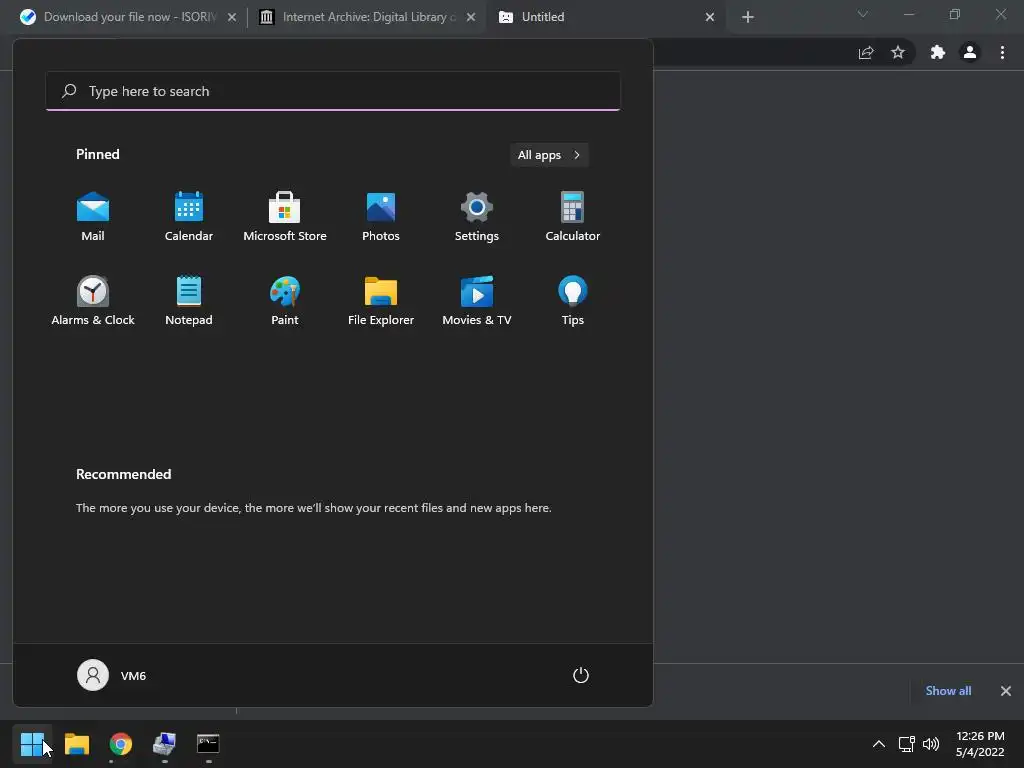Launch Movies & TV app
This screenshot has height=768, width=1024.
pyautogui.click(x=477, y=300)
